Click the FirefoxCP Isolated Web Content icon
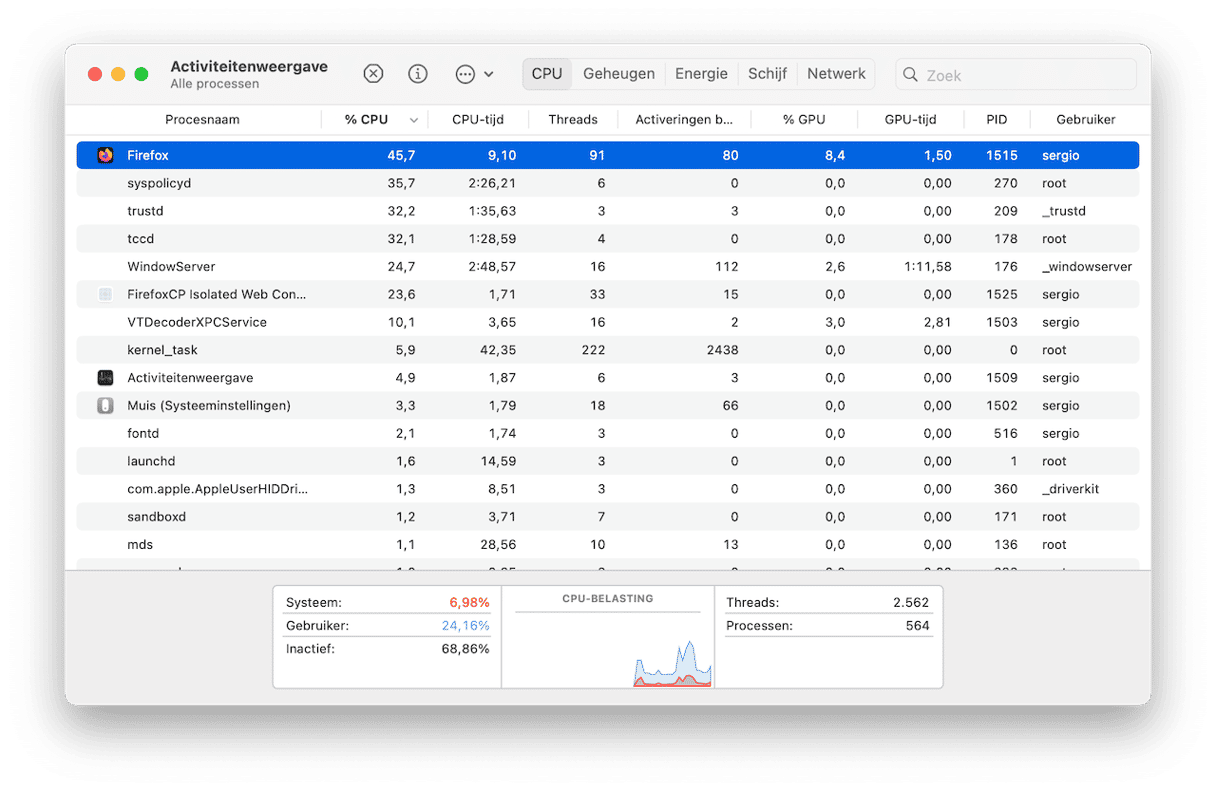 point(105,294)
